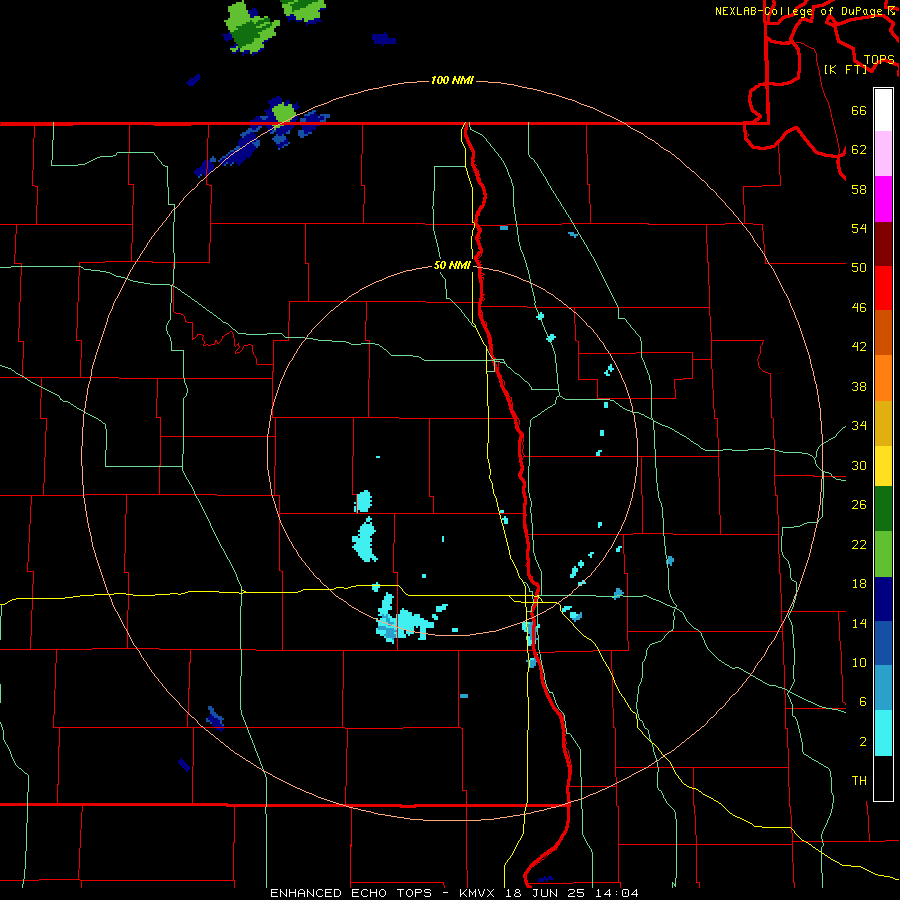
Task: Click the "66" legend value
Action: point(859,110)
